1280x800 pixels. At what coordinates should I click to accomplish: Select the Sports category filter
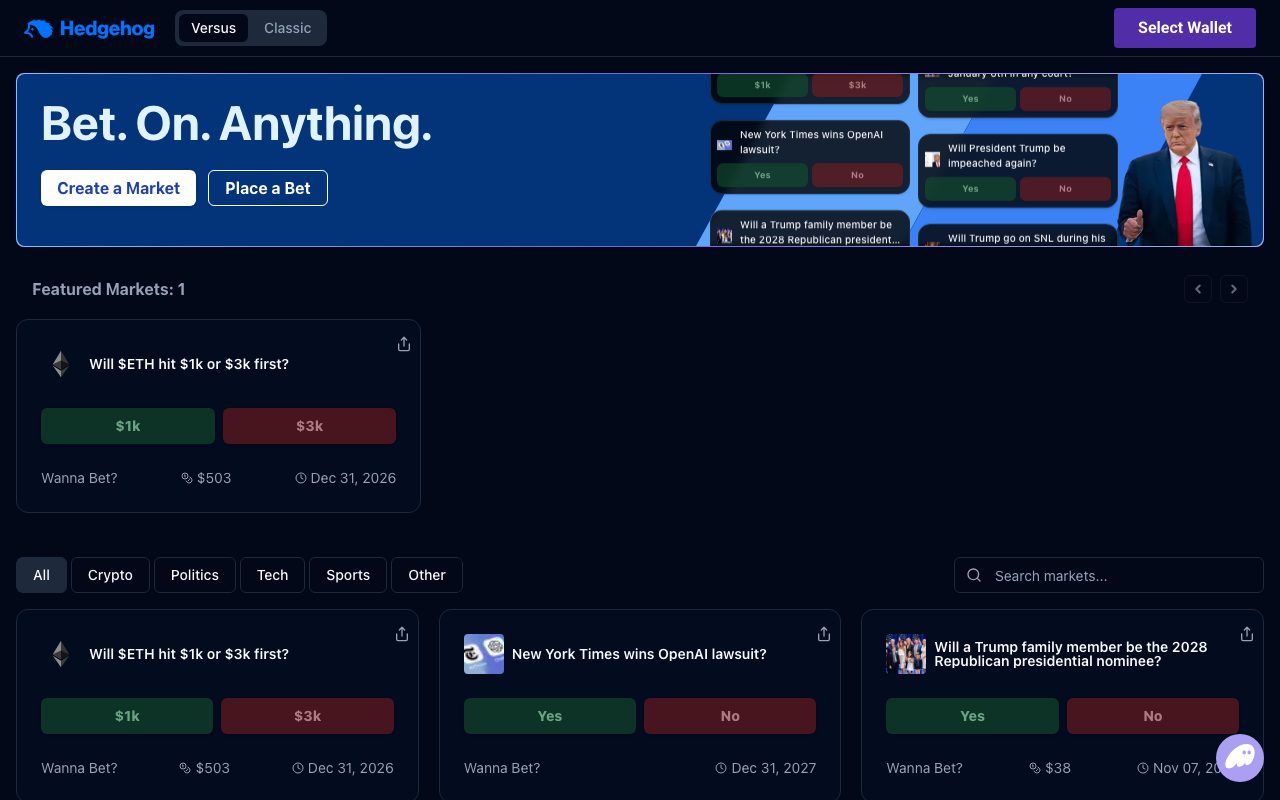348,575
